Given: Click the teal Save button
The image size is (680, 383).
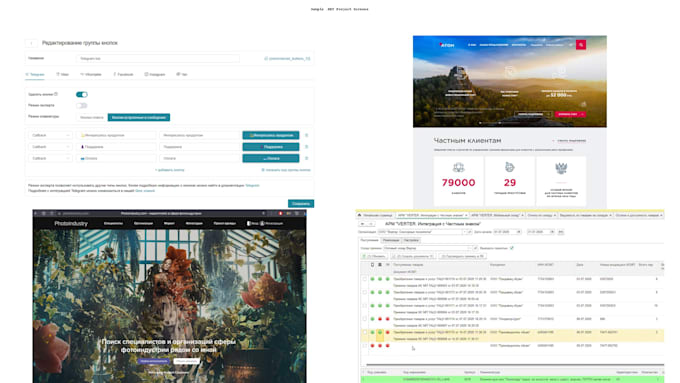Looking at the screenshot, I should click(x=301, y=203).
